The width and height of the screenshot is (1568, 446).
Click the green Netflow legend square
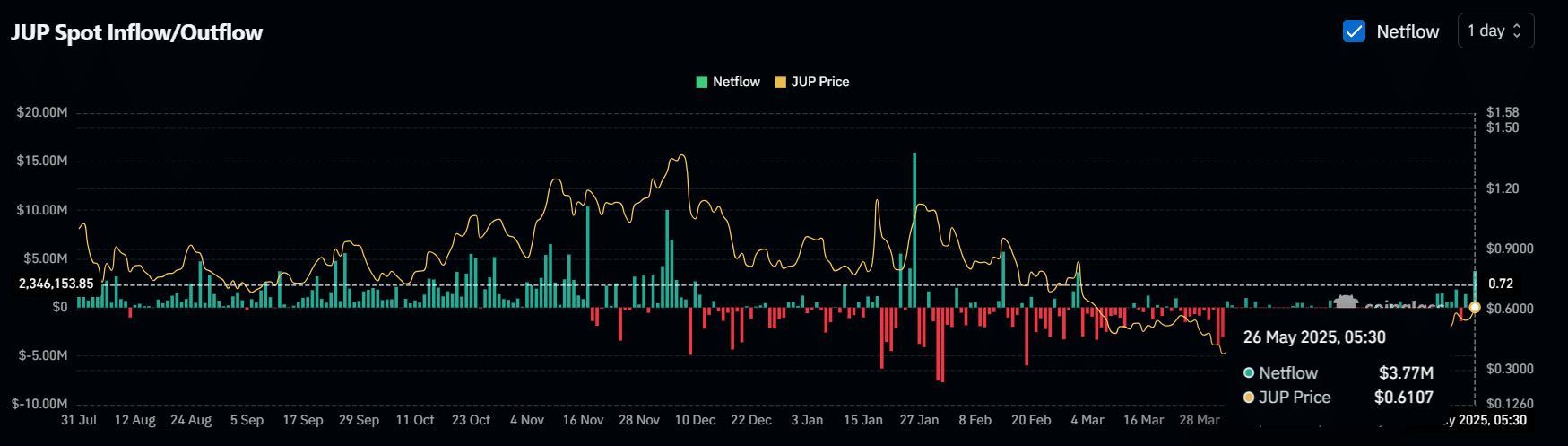pyautogui.click(x=702, y=82)
